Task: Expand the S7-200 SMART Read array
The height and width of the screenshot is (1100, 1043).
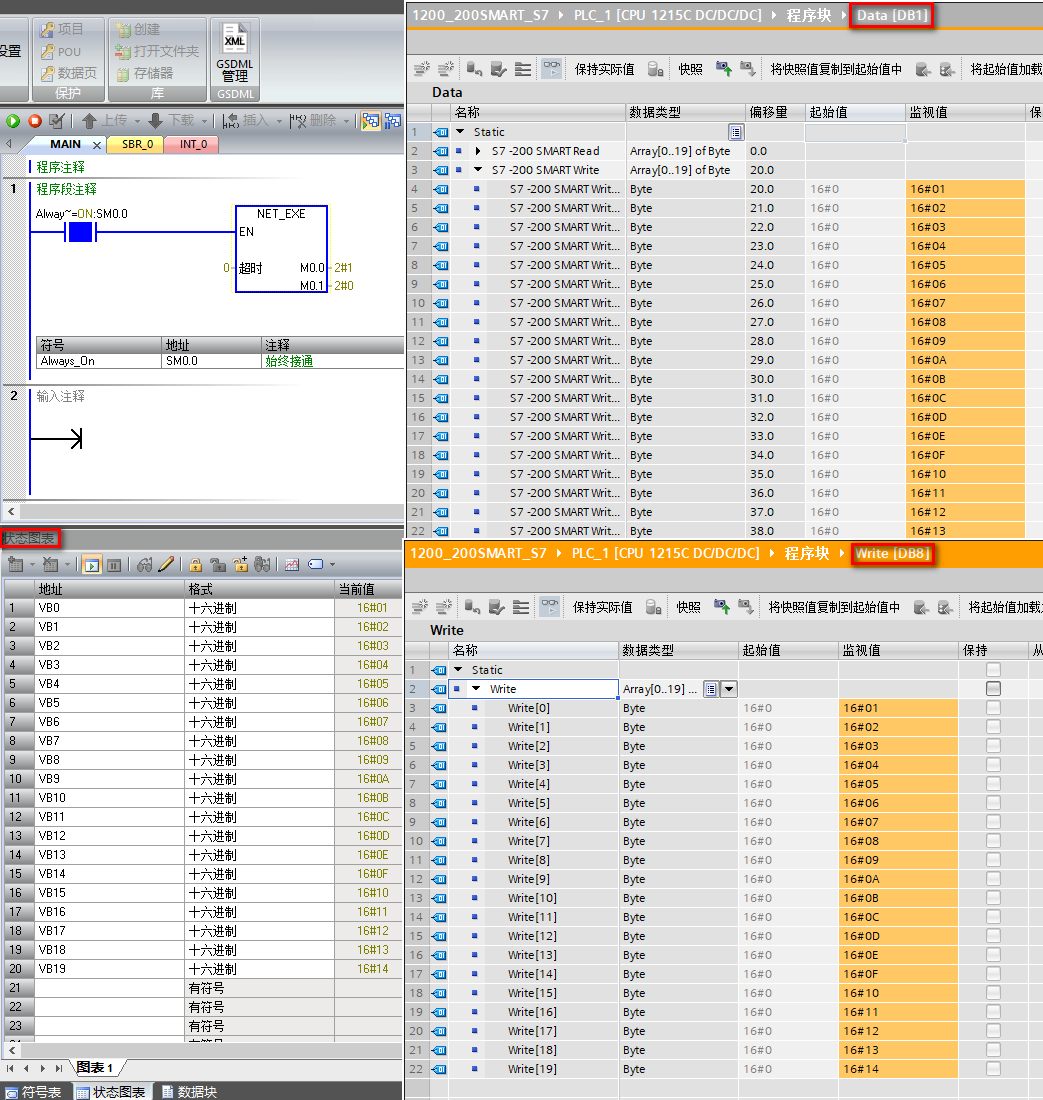Action: [x=478, y=151]
